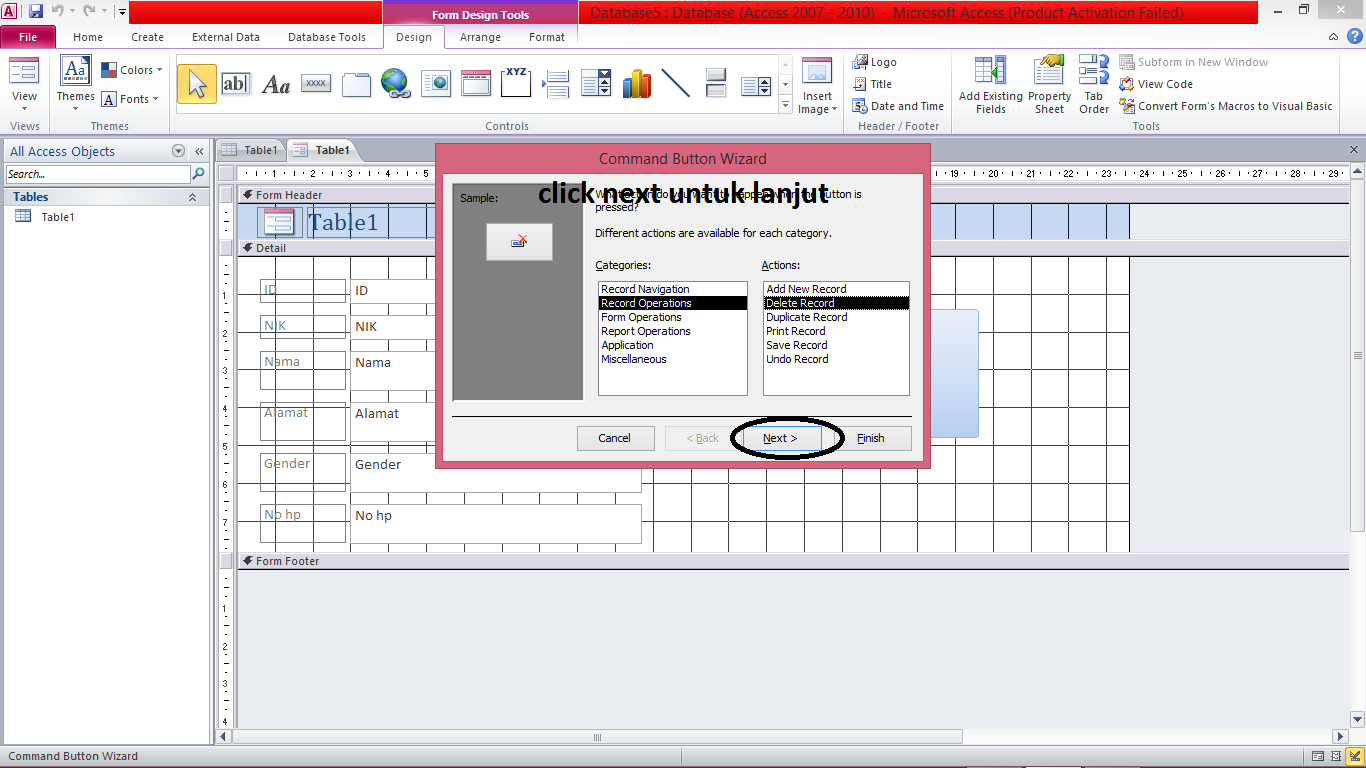Select the Button control in Controls group
The height and width of the screenshot is (768, 1366).
click(x=316, y=83)
